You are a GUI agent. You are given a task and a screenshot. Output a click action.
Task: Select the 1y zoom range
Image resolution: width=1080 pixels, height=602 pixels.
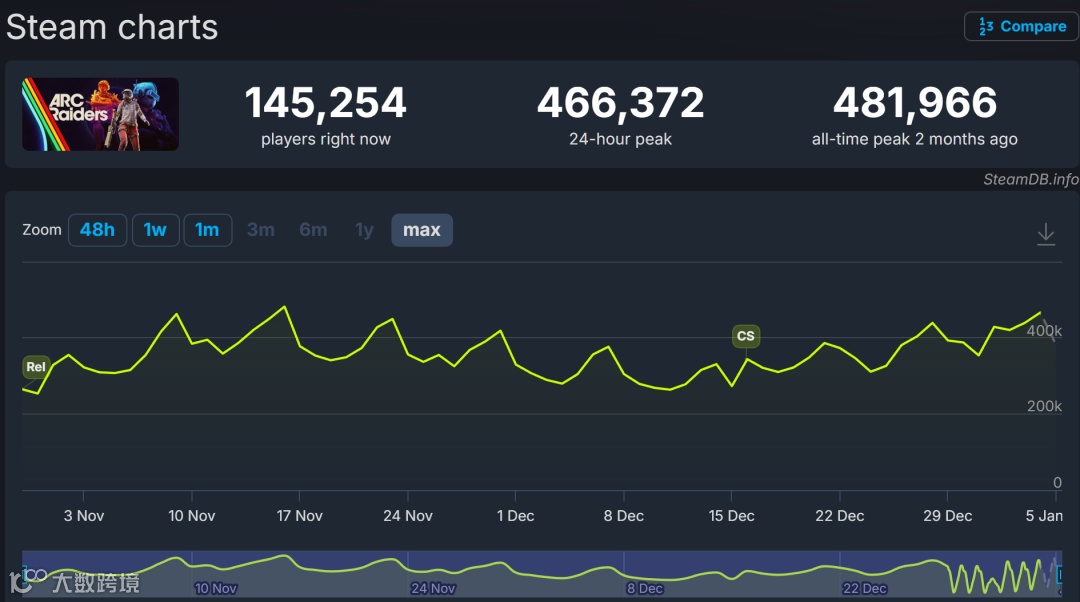point(364,230)
